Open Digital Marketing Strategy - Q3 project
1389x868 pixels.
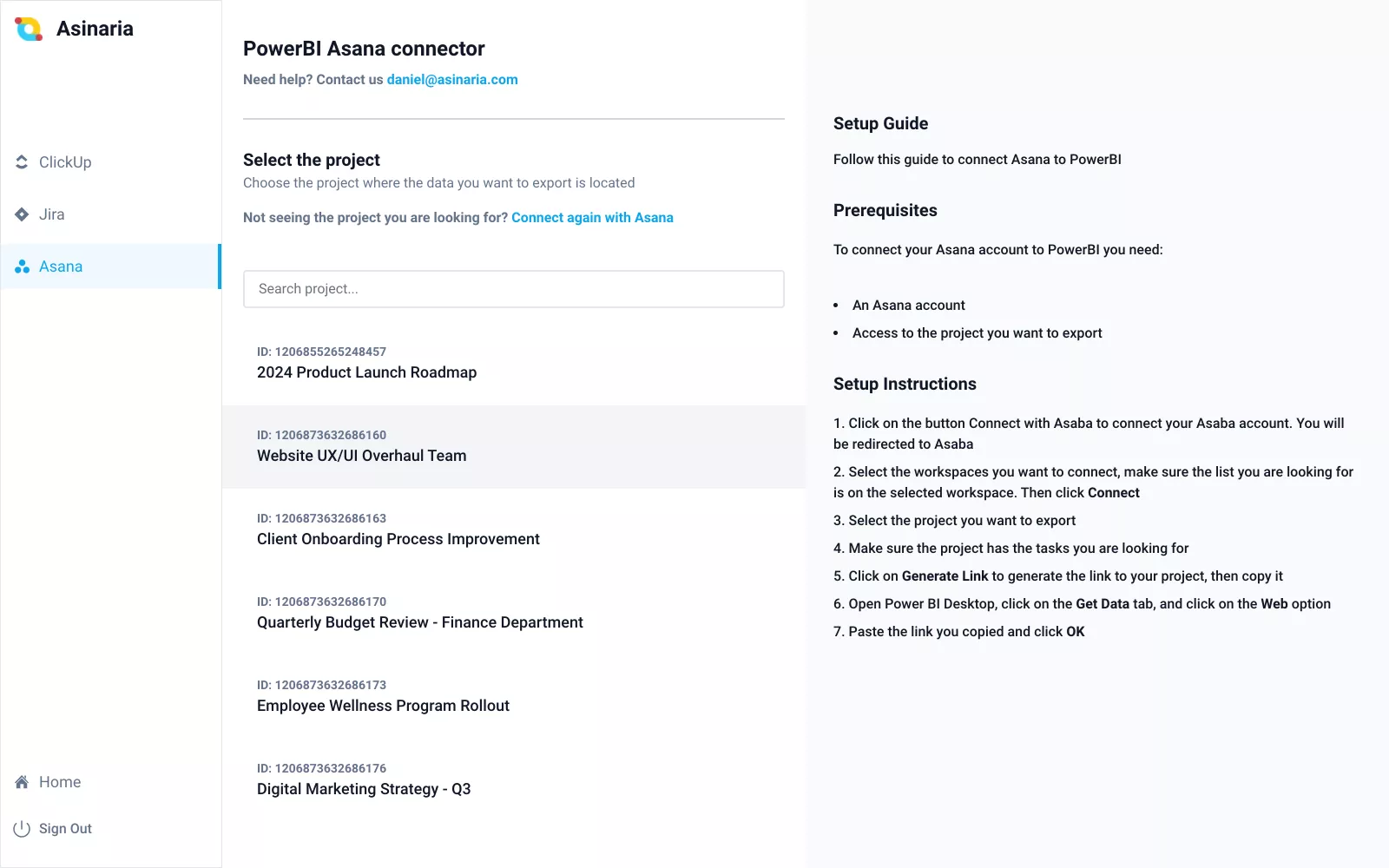[x=514, y=780]
